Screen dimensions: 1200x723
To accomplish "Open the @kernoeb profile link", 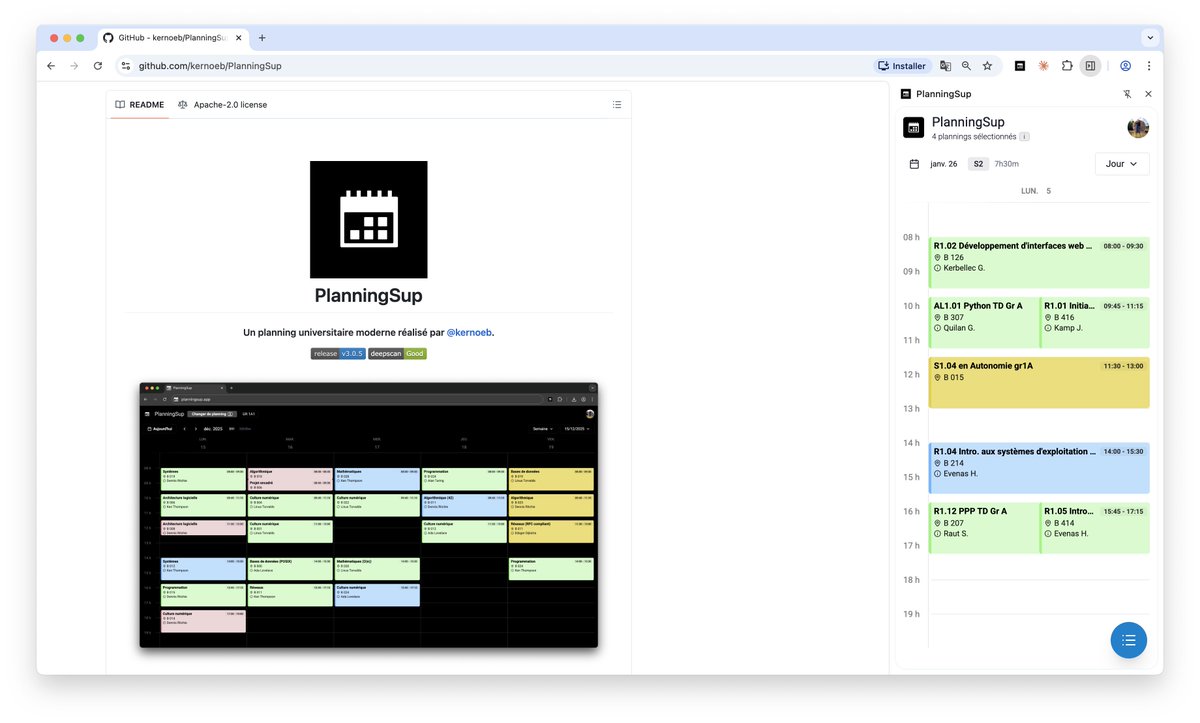I will pyautogui.click(x=469, y=332).
